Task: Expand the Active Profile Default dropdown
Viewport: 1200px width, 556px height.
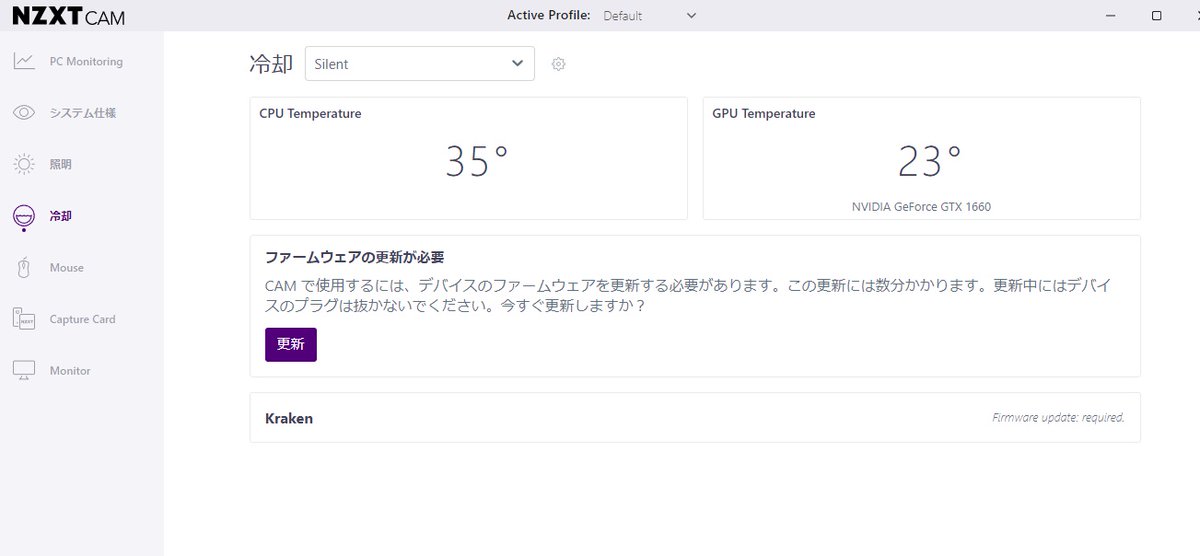Action: tap(651, 15)
